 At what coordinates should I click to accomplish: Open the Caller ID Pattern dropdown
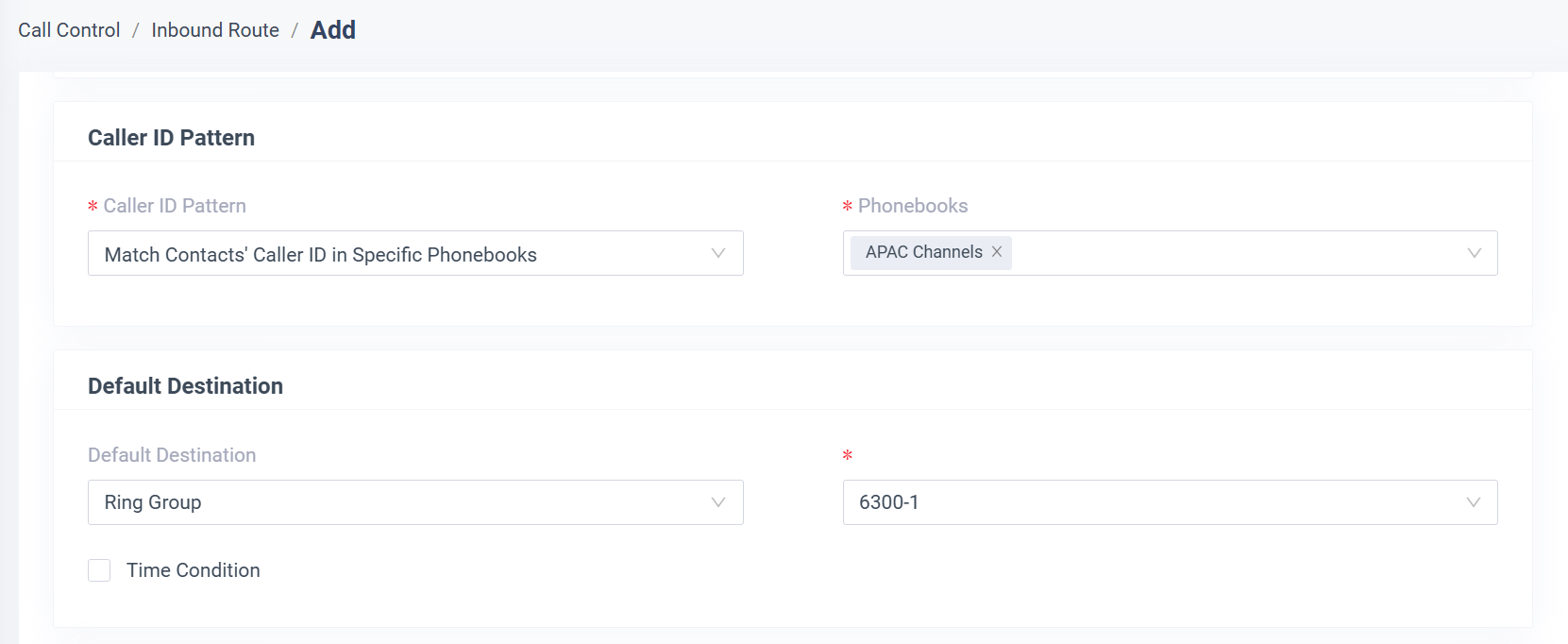pyautogui.click(x=415, y=253)
